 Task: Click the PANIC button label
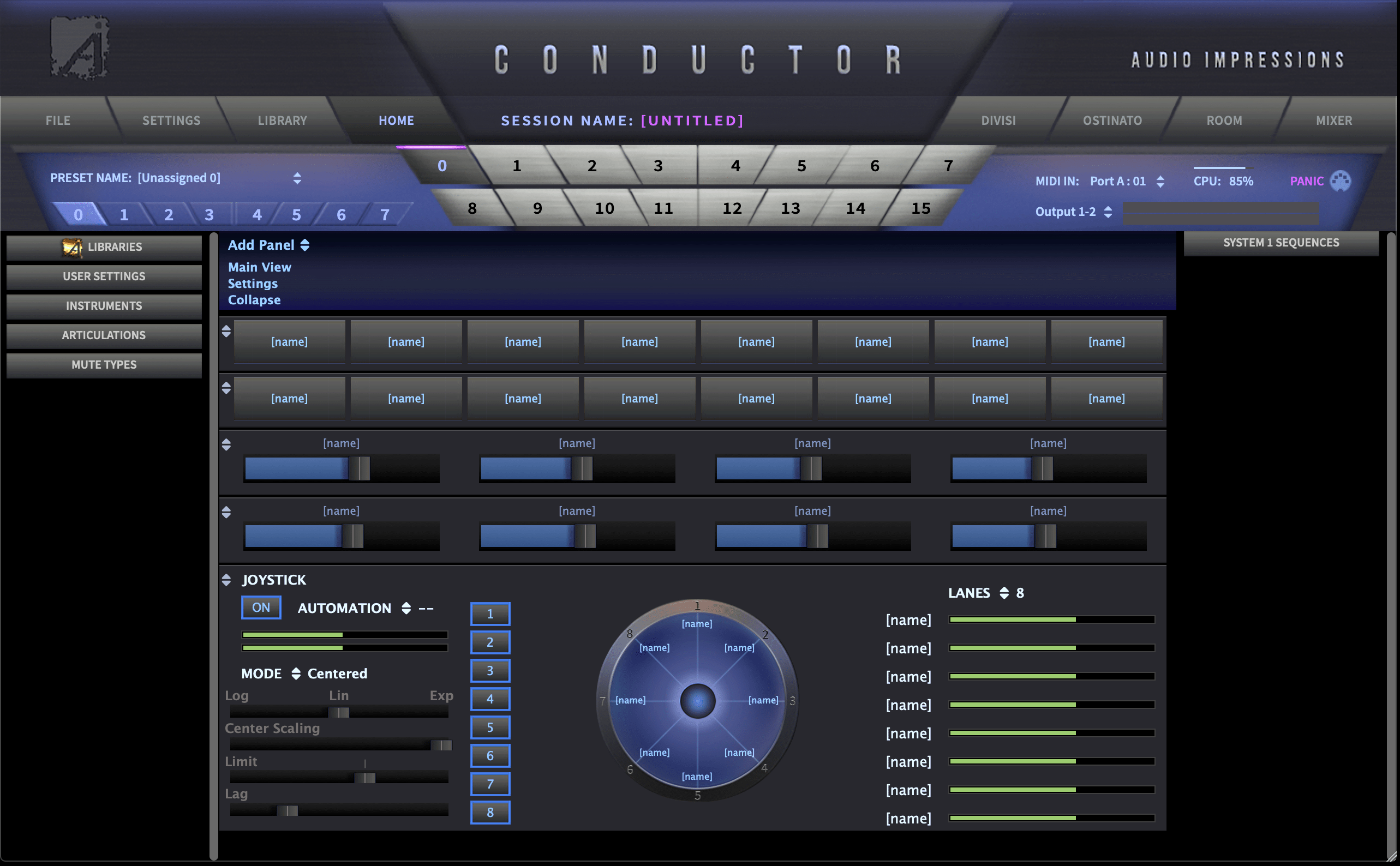tap(1307, 182)
